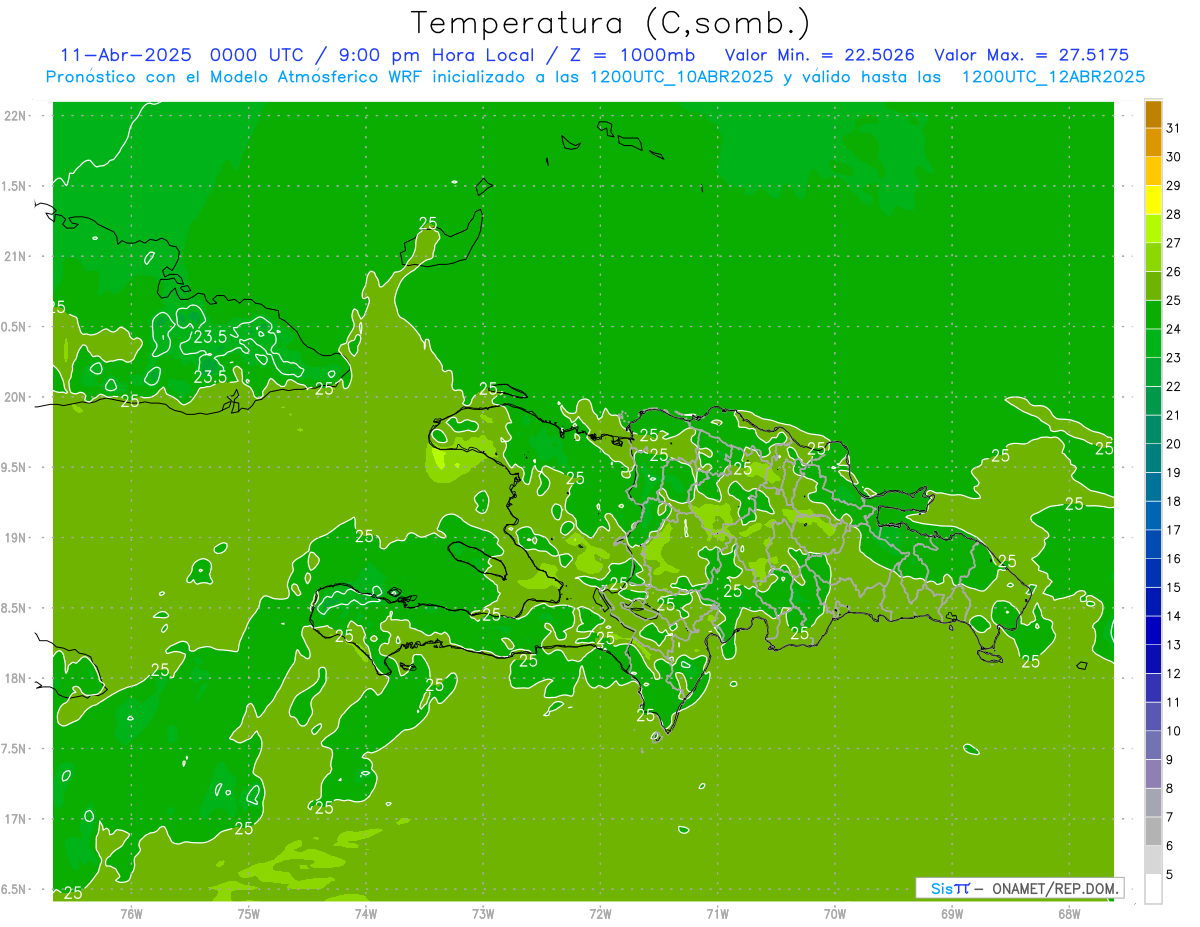Click the legend value 11
This screenshot has width=1200, height=927.
coord(1173,702)
